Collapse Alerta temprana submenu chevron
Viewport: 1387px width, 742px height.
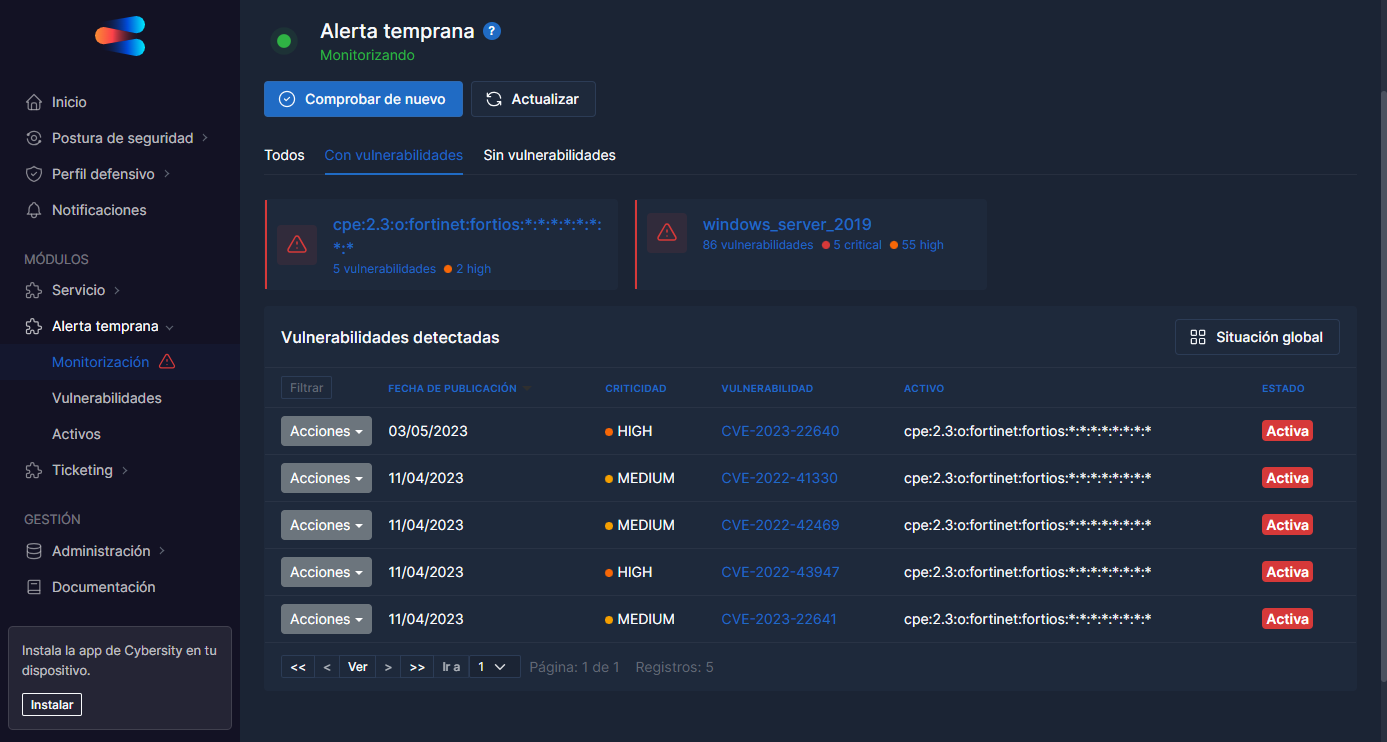point(170,327)
